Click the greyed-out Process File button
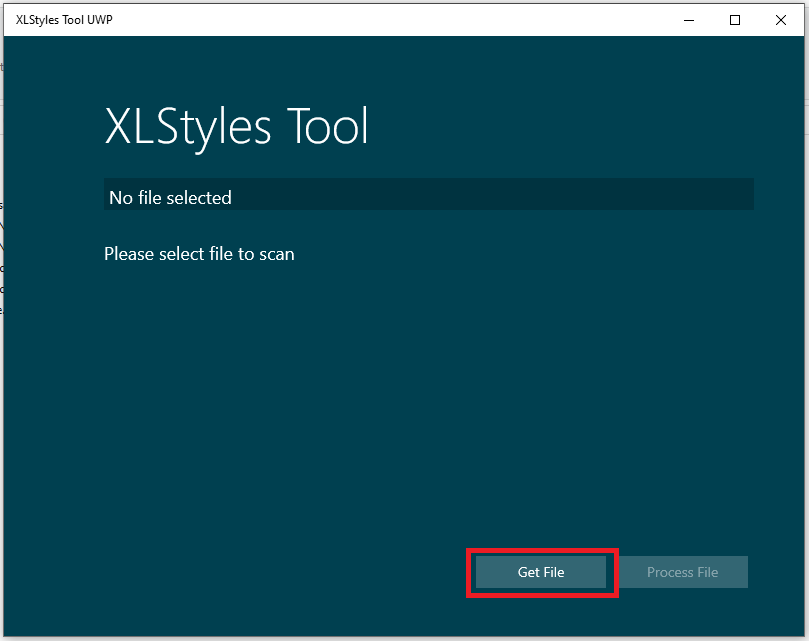The width and height of the screenshot is (809, 641). click(683, 572)
